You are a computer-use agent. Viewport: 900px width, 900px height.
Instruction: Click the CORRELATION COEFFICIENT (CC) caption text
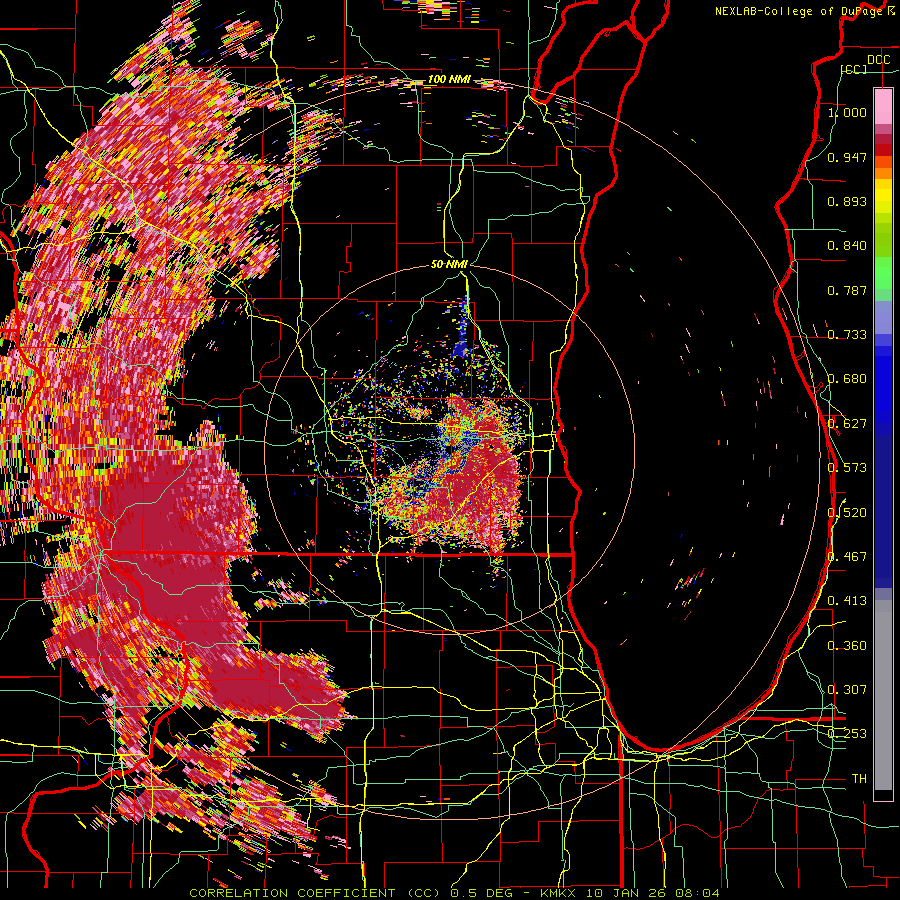pos(315,893)
